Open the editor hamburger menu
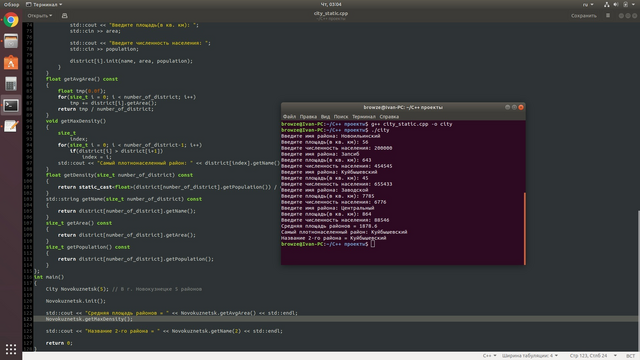640x360 pixels. pos(608,16)
